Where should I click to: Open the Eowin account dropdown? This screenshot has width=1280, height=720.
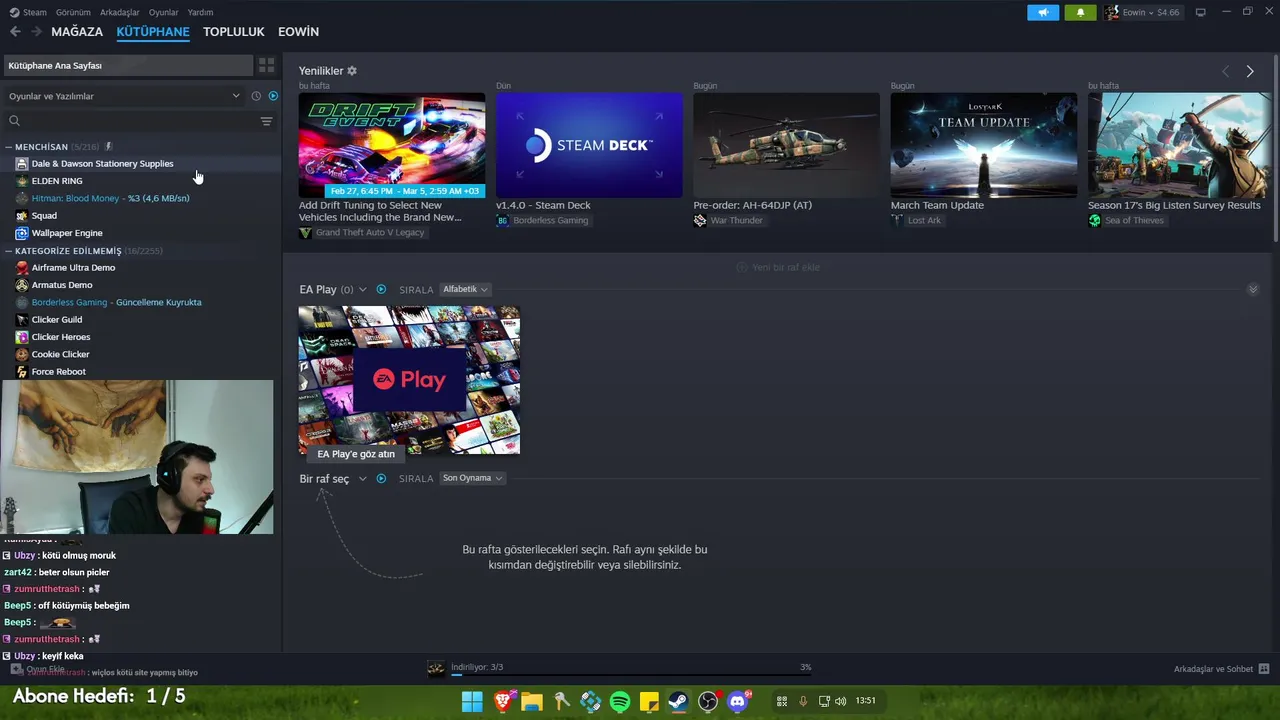[1143, 12]
